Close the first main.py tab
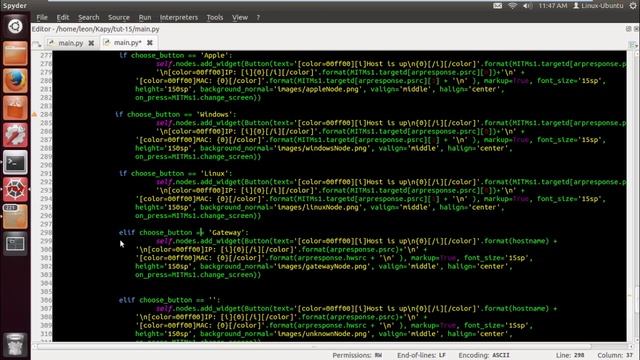Screen dimensions: 640x360 coord(91,43)
